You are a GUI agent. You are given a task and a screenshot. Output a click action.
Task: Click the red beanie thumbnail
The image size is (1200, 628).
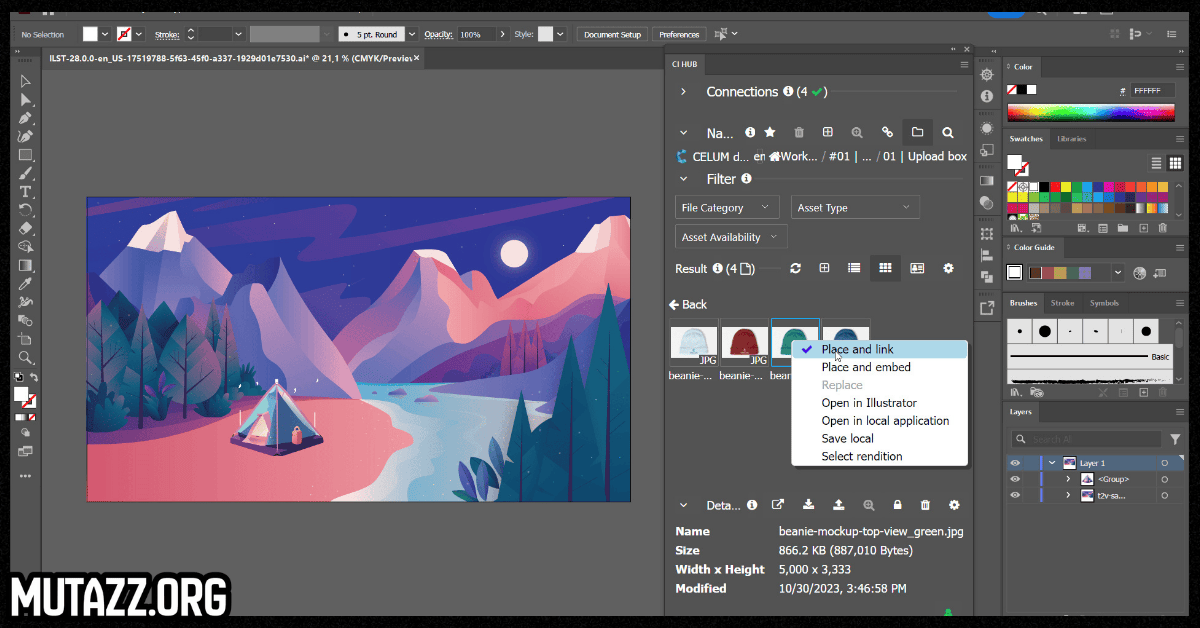coord(744,342)
